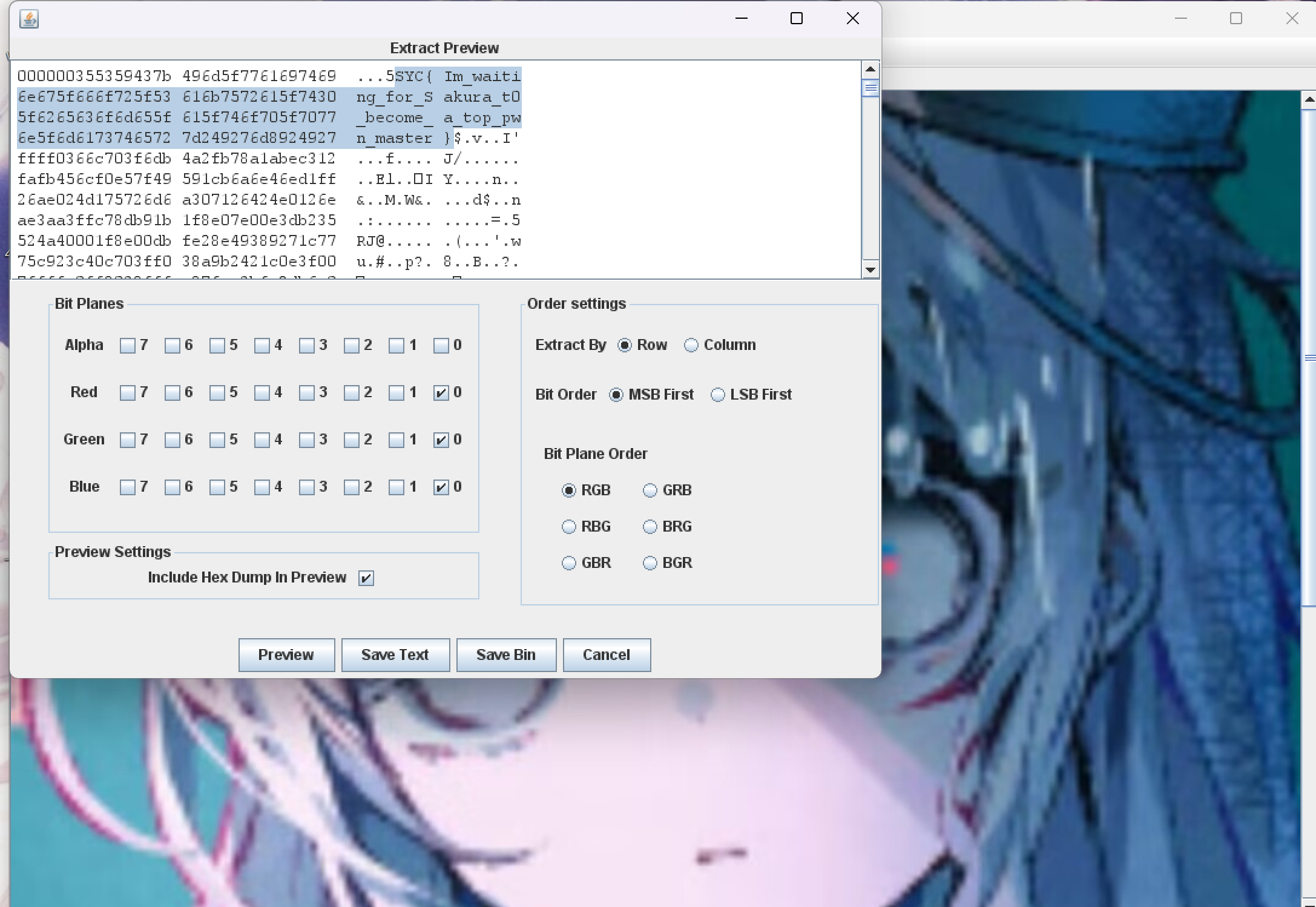Minimize the Extract Preview dialog
The image size is (1316, 907).
[x=742, y=19]
